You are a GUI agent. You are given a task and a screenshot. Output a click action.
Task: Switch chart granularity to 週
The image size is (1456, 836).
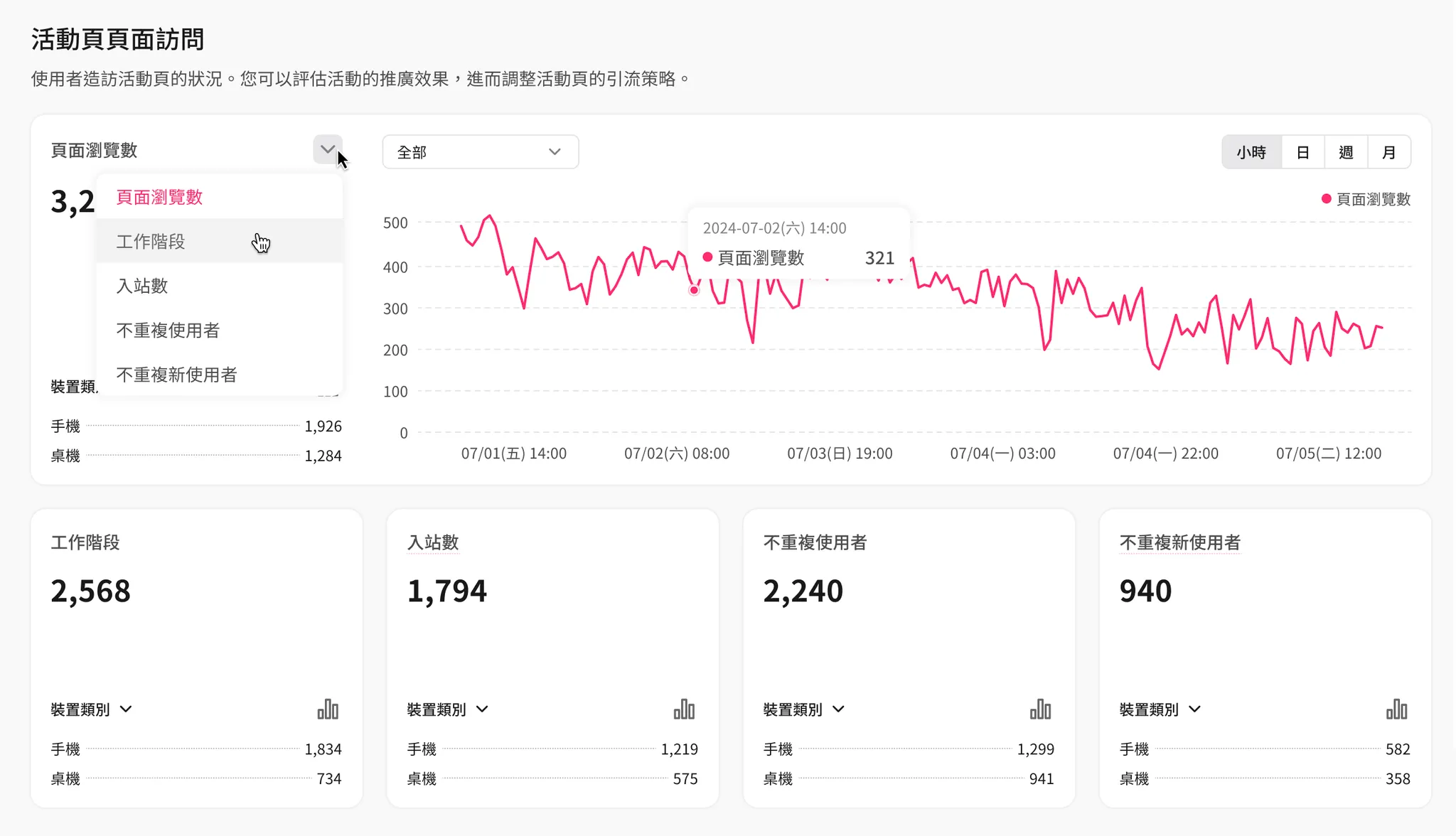pos(1346,152)
